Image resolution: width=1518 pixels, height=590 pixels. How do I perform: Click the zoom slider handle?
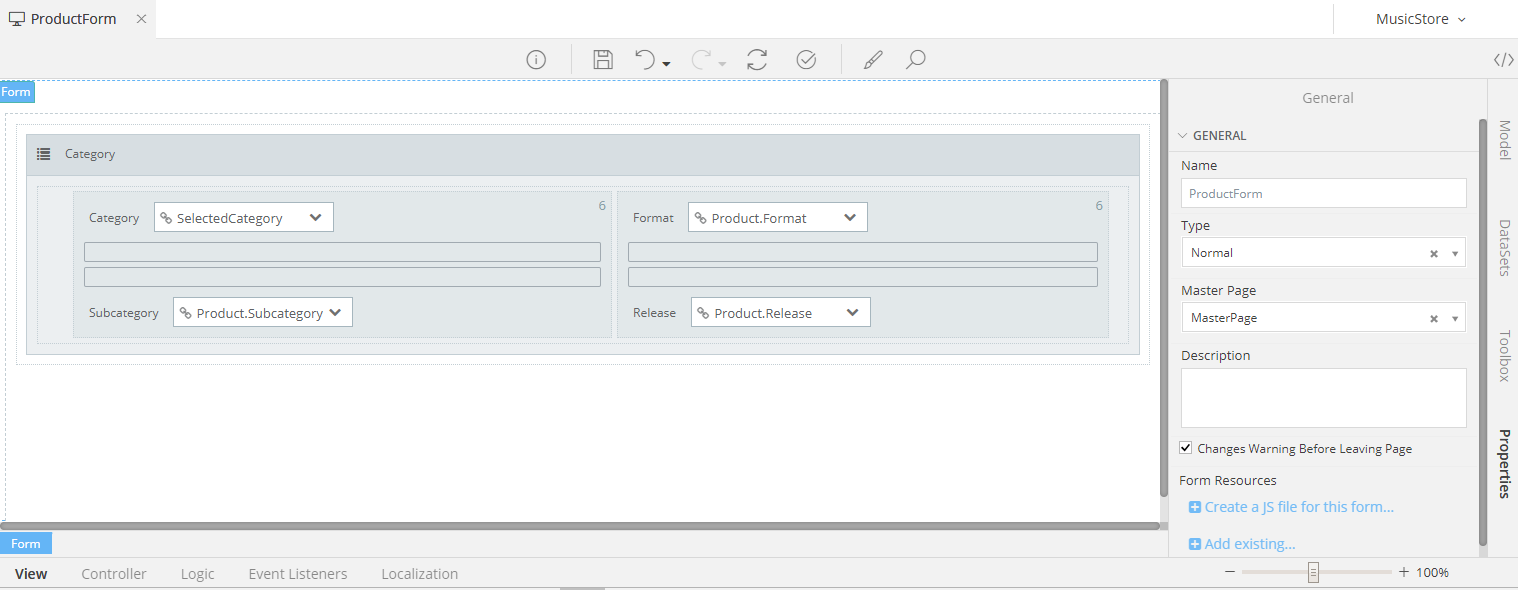click(x=1313, y=573)
